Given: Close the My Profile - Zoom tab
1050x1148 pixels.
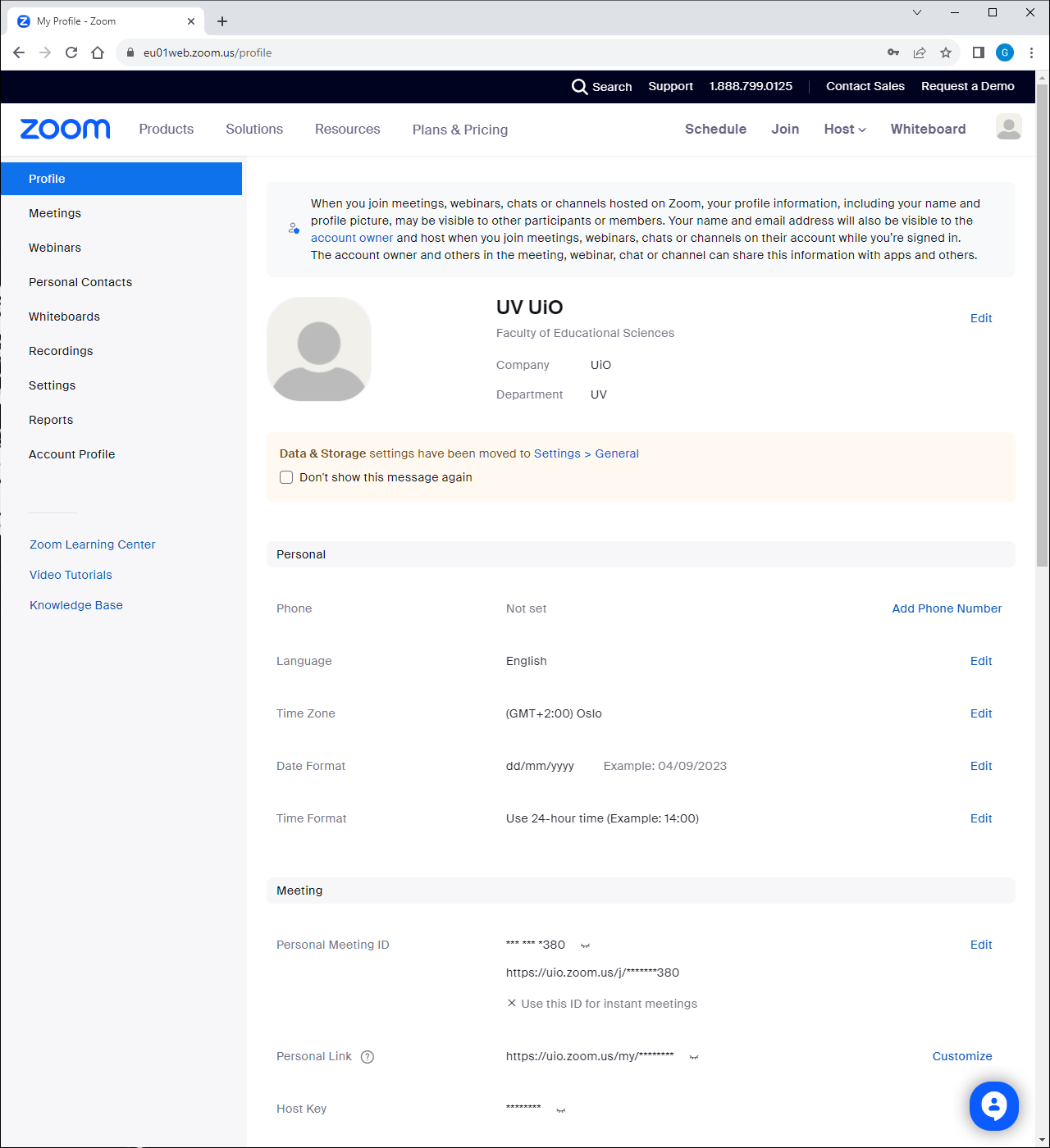Looking at the screenshot, I should coord(191,21).
